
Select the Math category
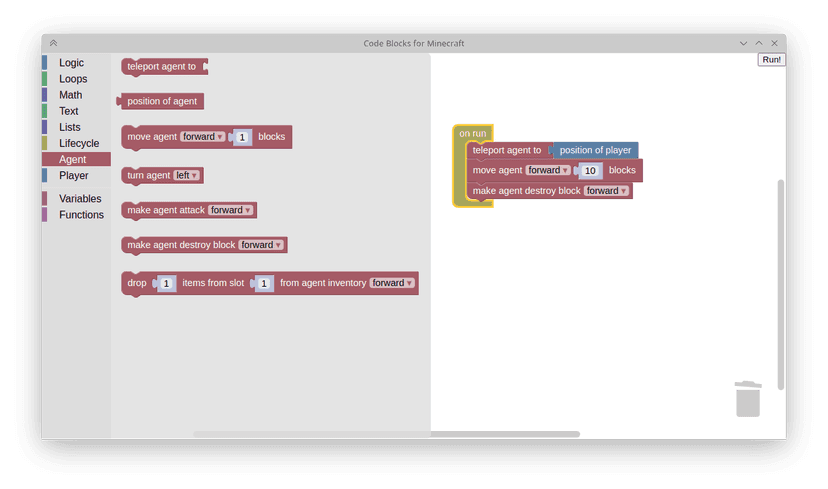[x=71, y=95]
